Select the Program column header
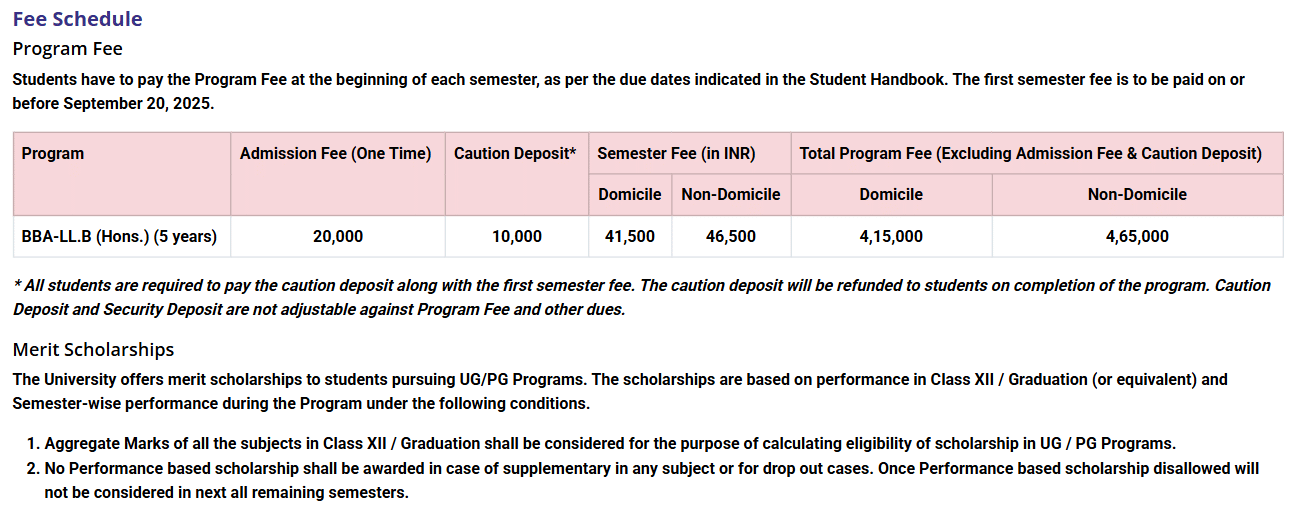Screen dimensions: 1291x511 (x=53, y=154)
